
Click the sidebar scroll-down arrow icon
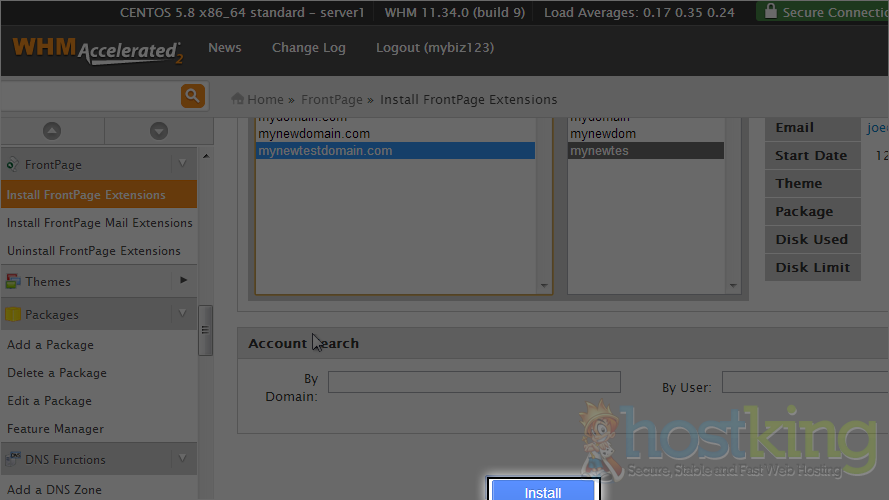coord(158,131)
